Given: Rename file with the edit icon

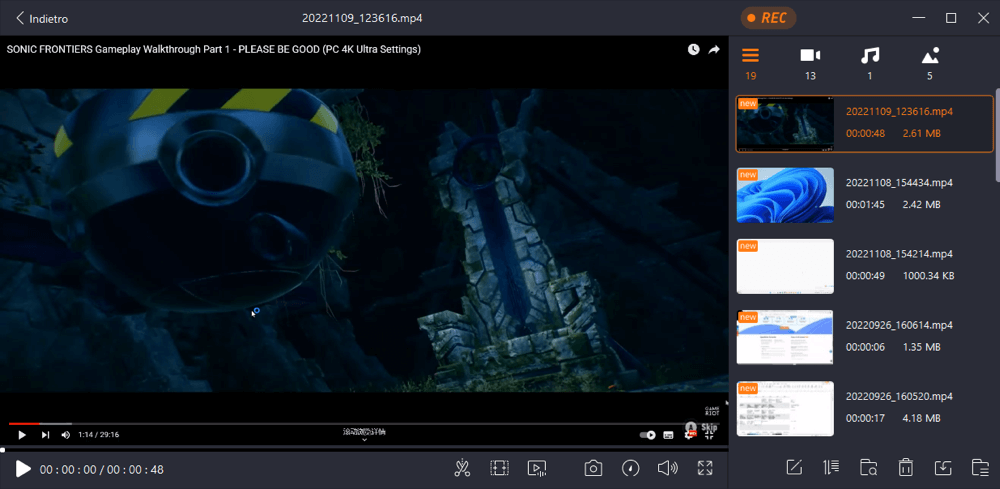Looking at the screenshot, I should [793, 467].
